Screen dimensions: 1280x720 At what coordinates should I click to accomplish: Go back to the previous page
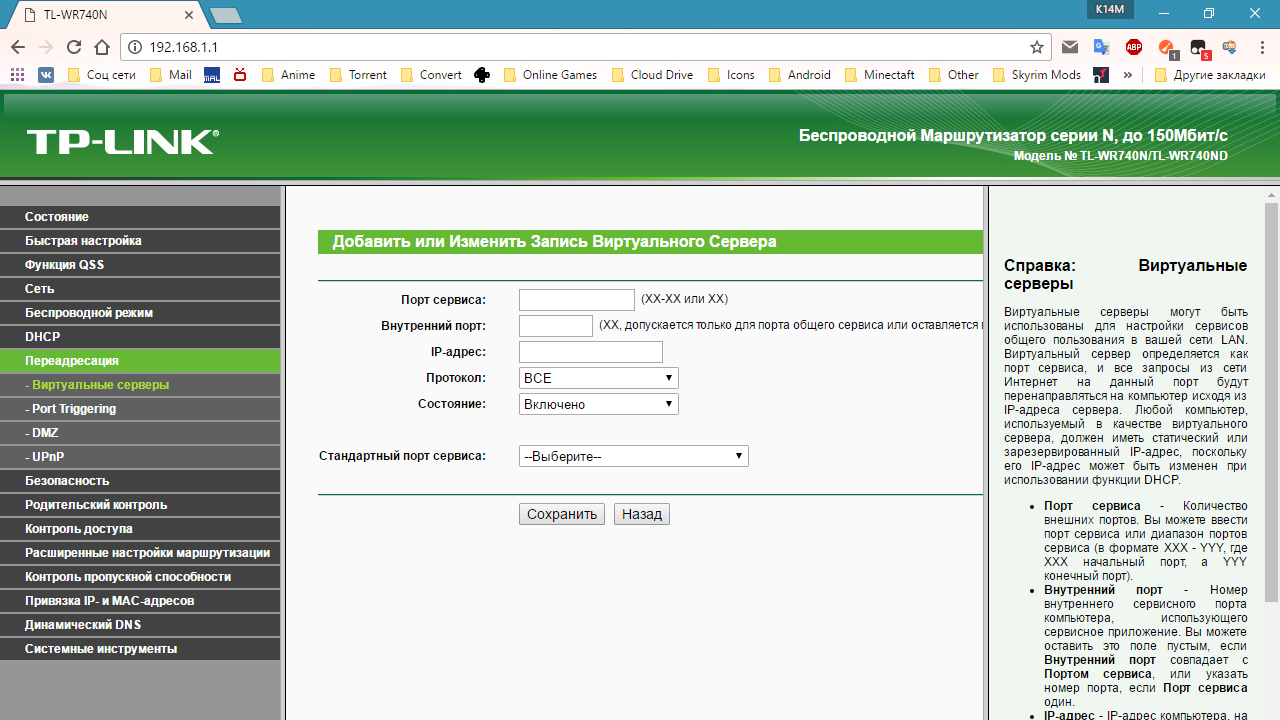click(18, 47)
